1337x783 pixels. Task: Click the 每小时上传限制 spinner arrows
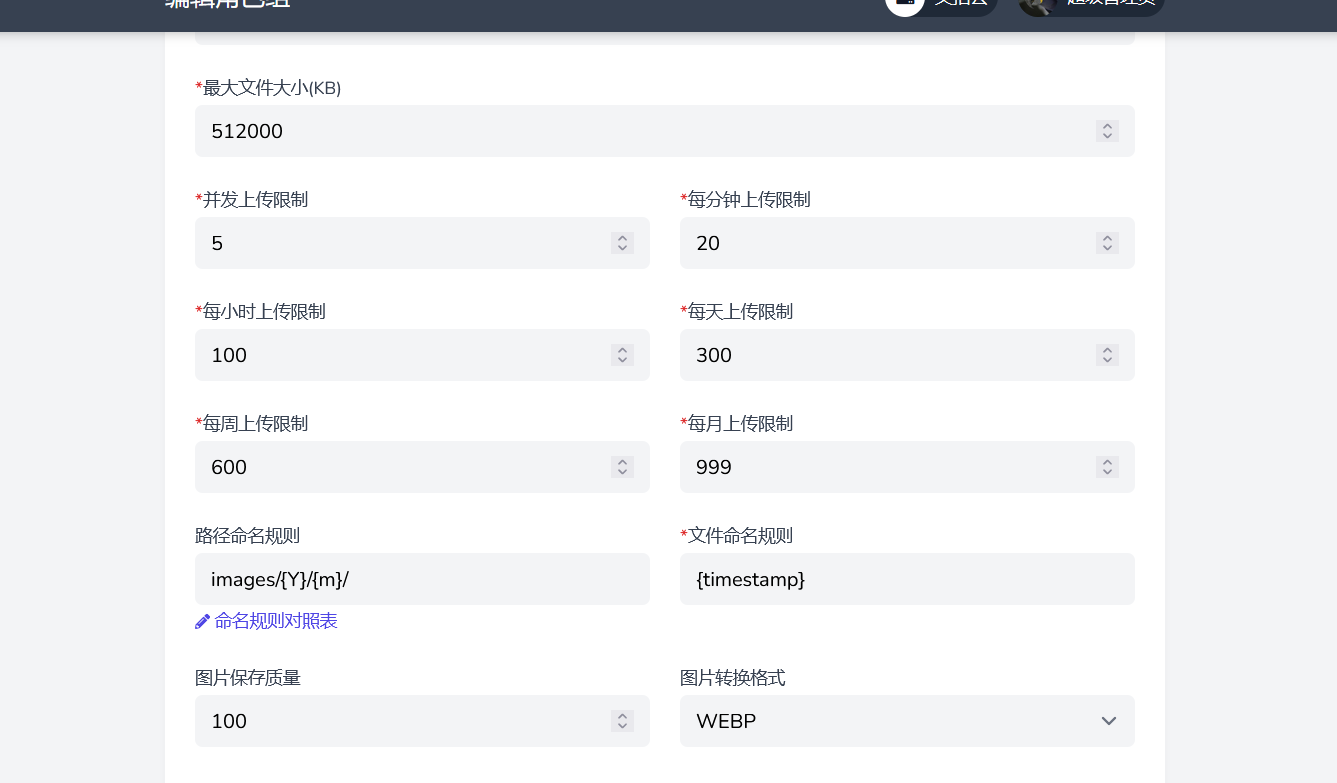point(622,355)
